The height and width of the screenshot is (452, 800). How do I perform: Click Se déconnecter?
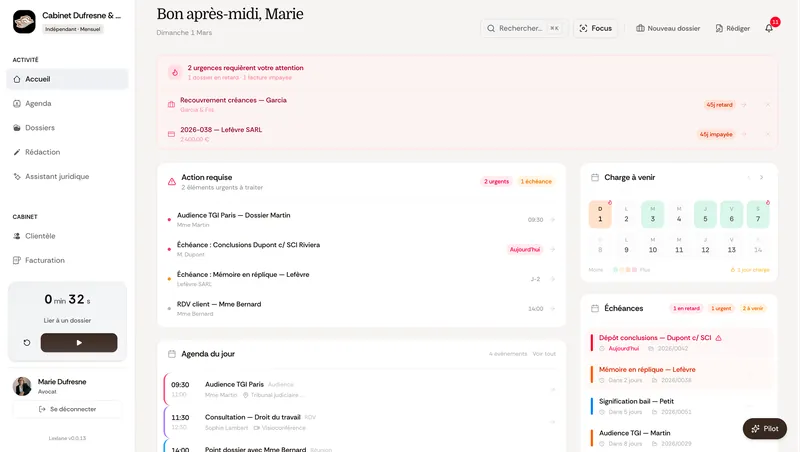click(x=67, y=409)
